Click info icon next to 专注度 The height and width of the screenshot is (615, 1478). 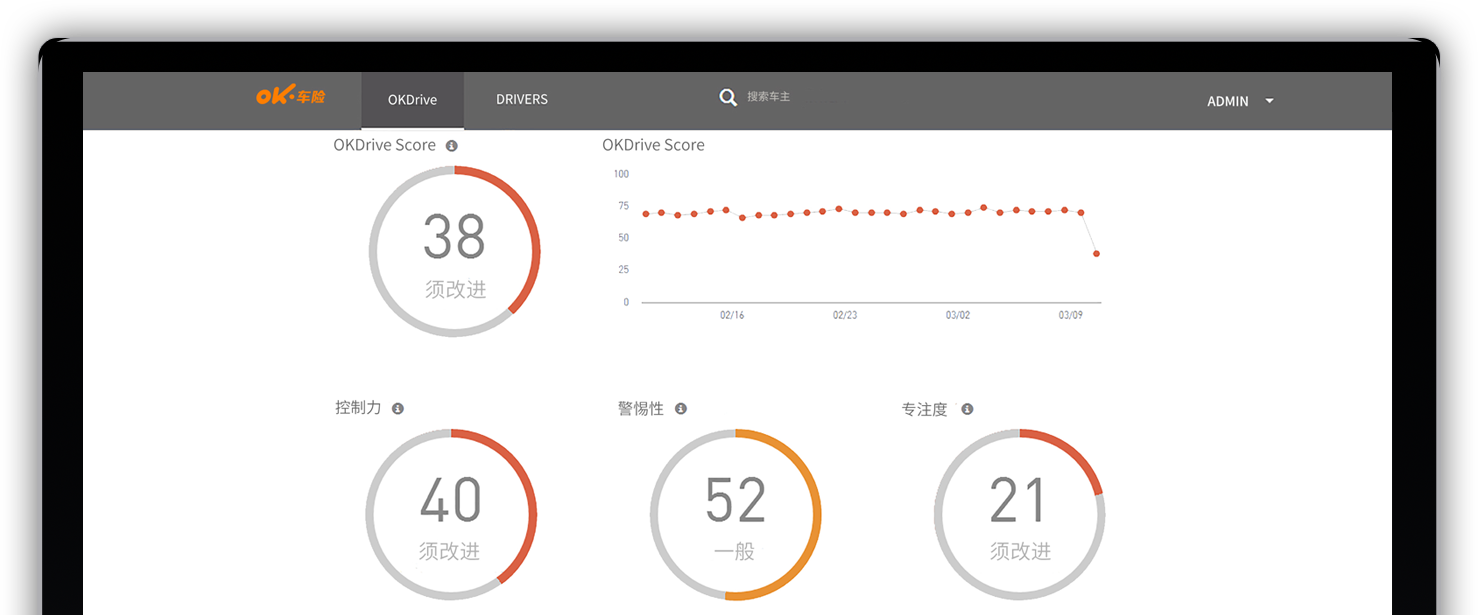click(x=967, y=409)
